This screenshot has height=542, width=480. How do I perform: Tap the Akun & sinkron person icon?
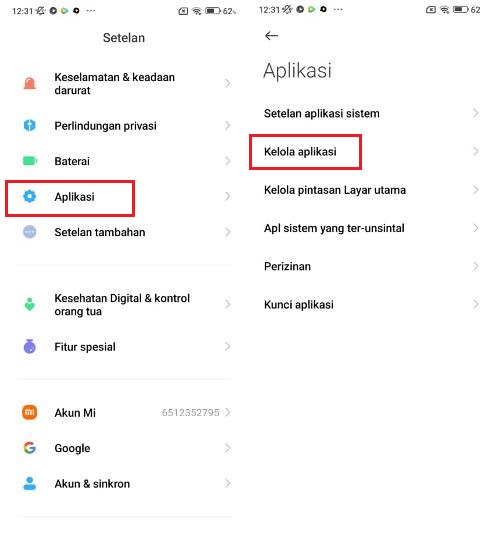tap(30, 484)
